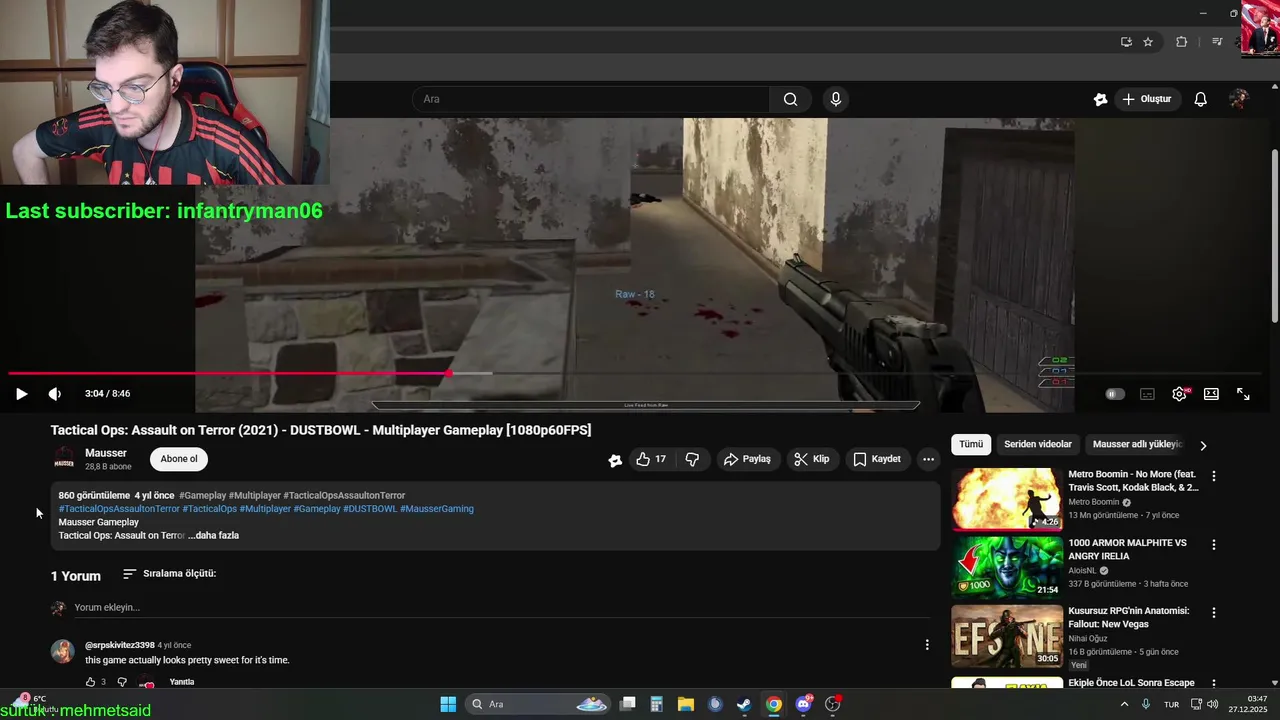1280x720 pixels.
Task: Expand description with '...daha fazla'
Action: click(214, 535)
